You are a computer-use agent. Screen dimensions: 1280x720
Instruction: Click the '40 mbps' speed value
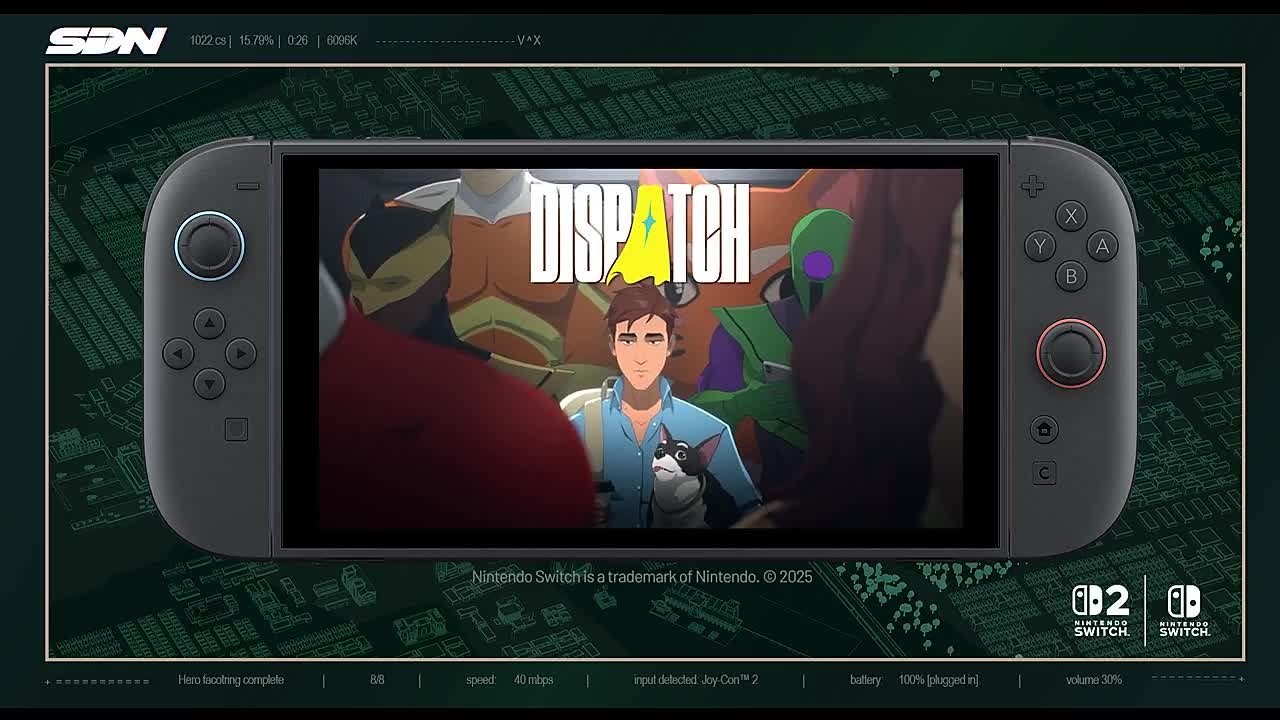[x=533, y=680]
